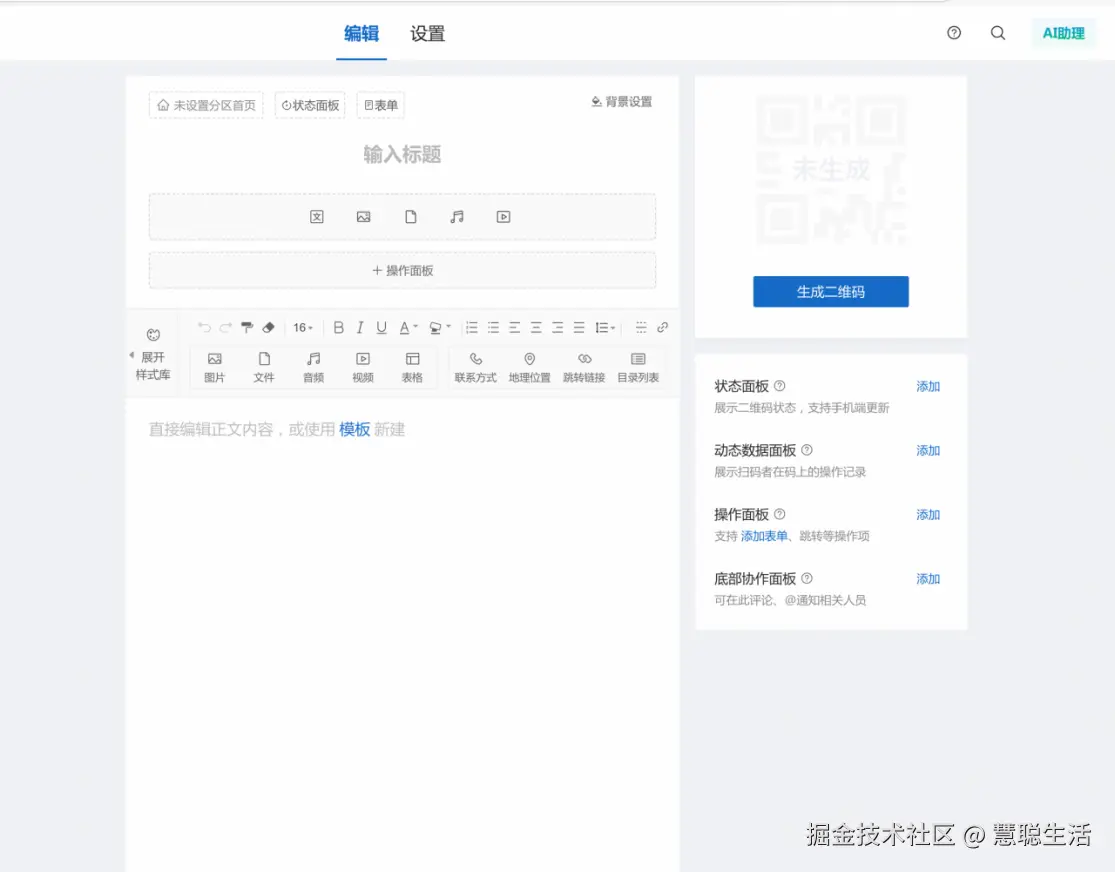Screen dimensions: 1115x872
Task: Expand the 展开样式库 style library
Action: click(x=153, y=354)
